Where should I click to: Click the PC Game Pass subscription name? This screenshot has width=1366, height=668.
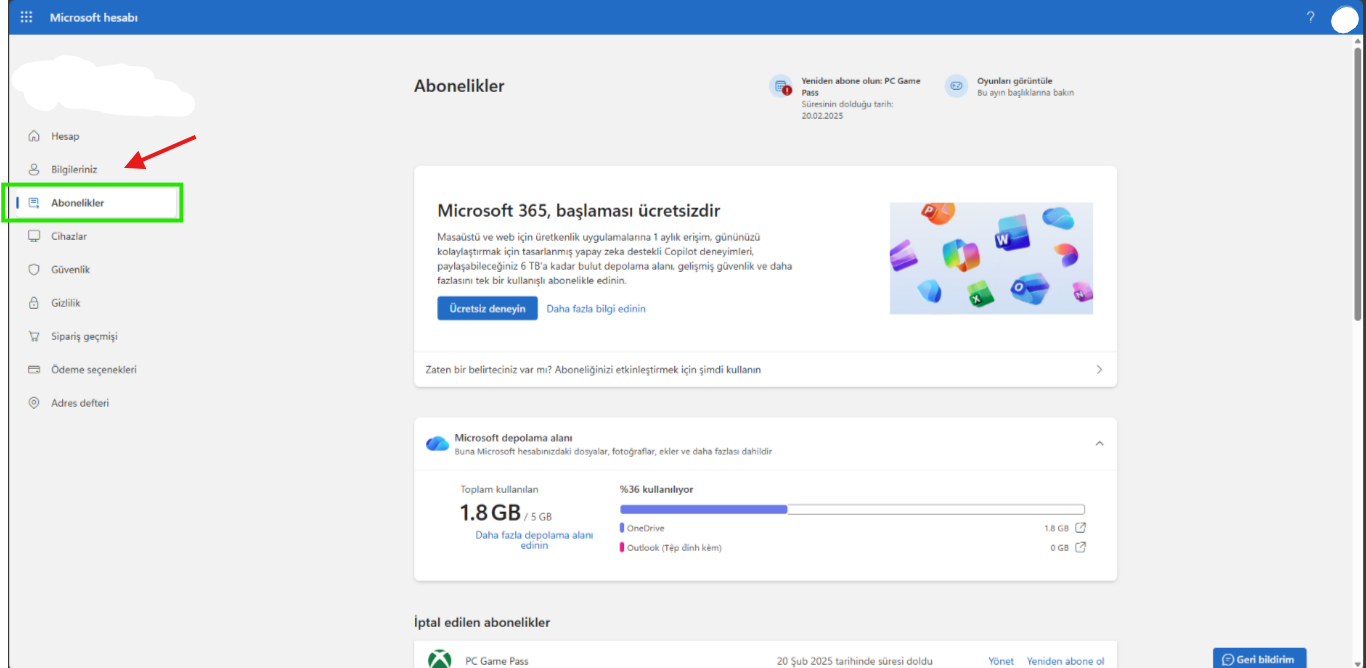coord(497,661)
